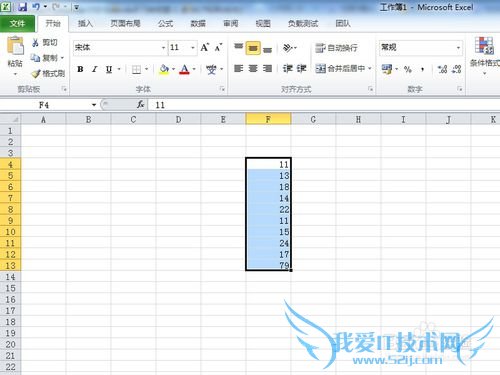500x375 pixels.
Task: Click the insert function fx icon
Action: [x=140, y=105]
